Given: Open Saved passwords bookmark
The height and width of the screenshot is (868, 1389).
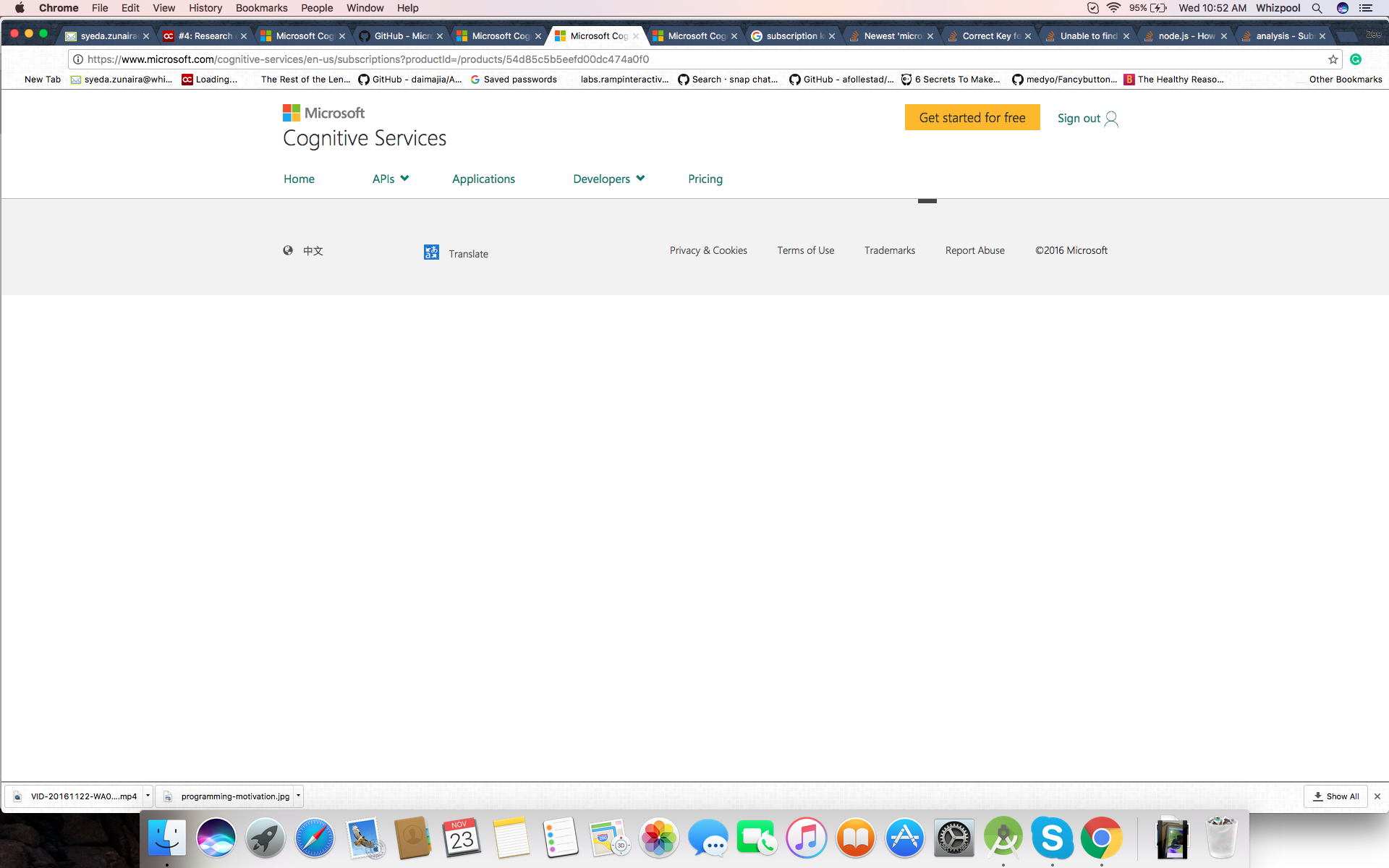Looking at the screenshot, I should point(514,80).
